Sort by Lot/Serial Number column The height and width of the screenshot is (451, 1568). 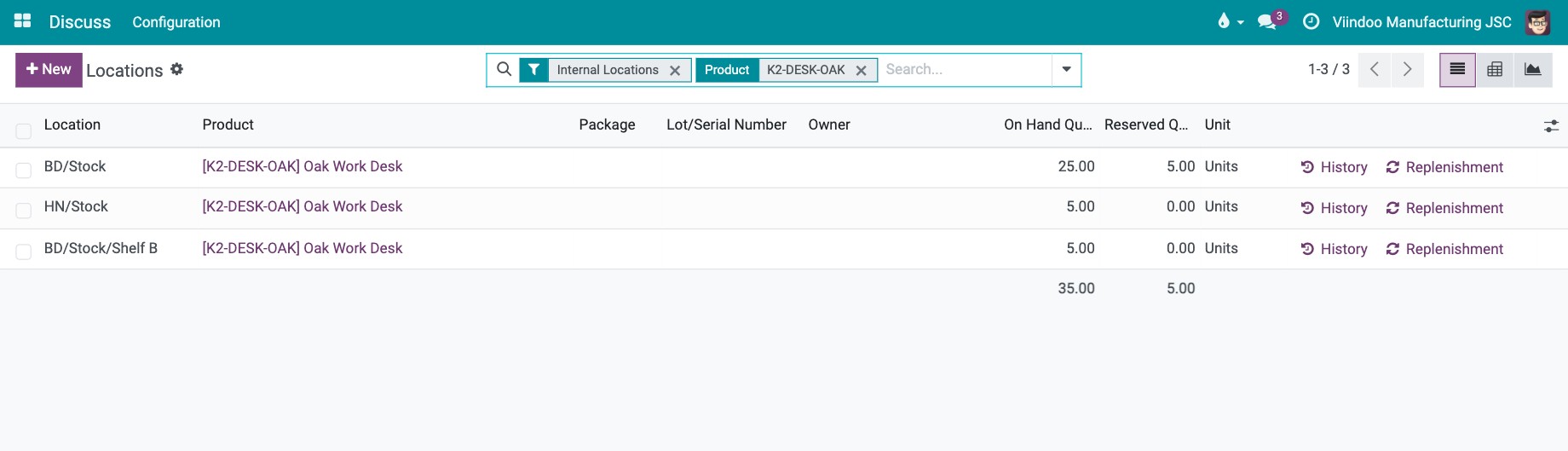click(x=726, y=125)
